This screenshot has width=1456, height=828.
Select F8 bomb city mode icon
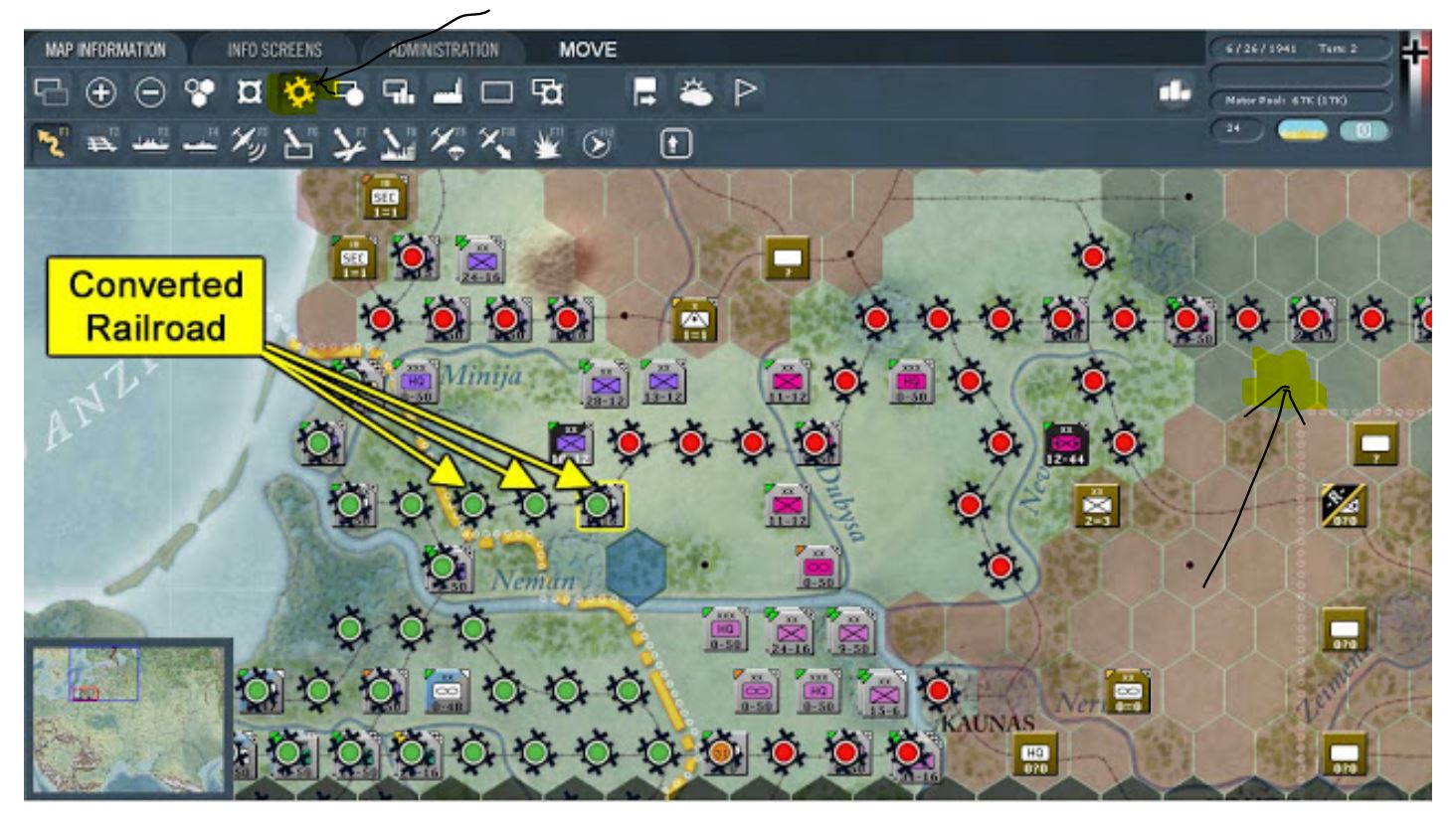398,143
